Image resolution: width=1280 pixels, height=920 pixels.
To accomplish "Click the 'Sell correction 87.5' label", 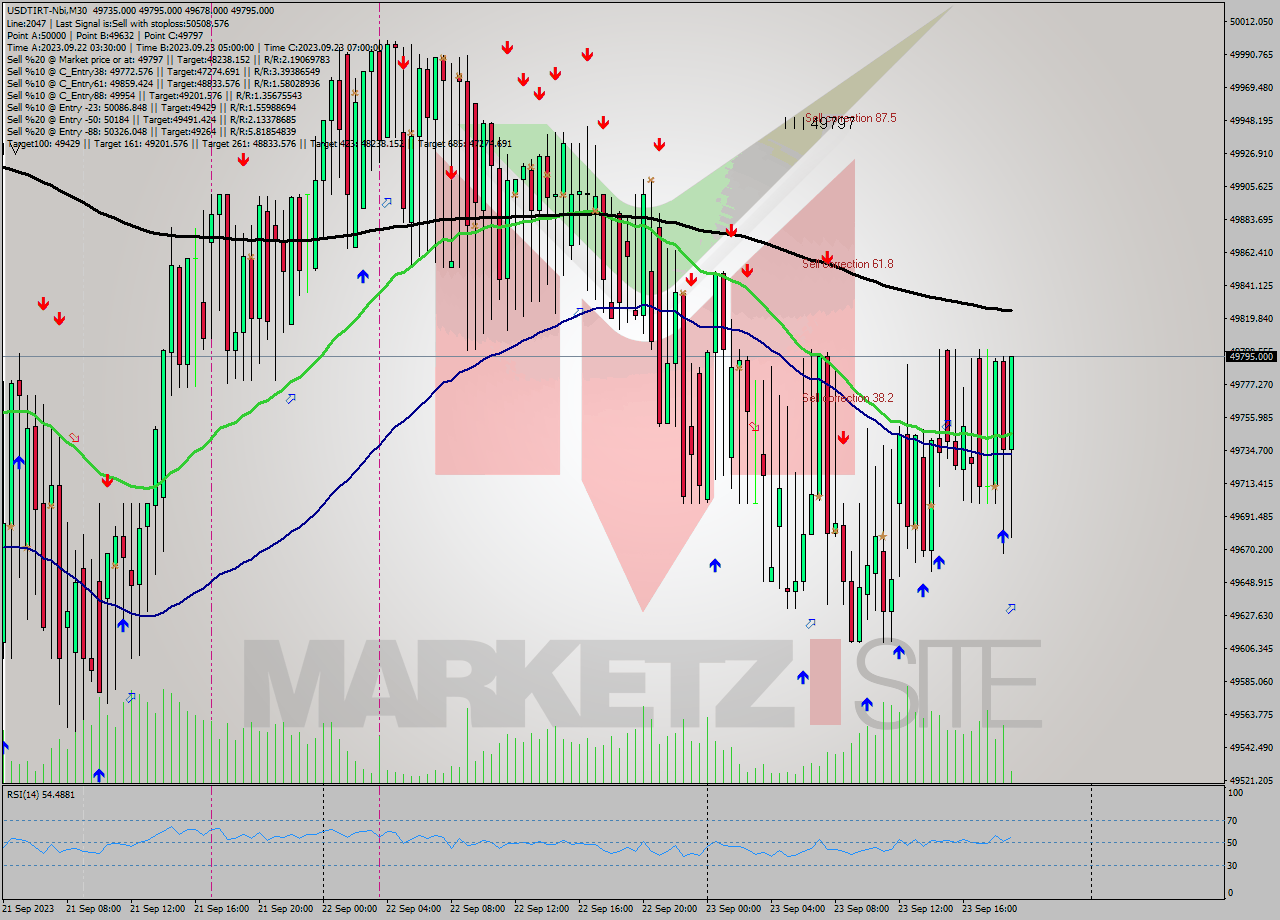I will pos(850,118).
